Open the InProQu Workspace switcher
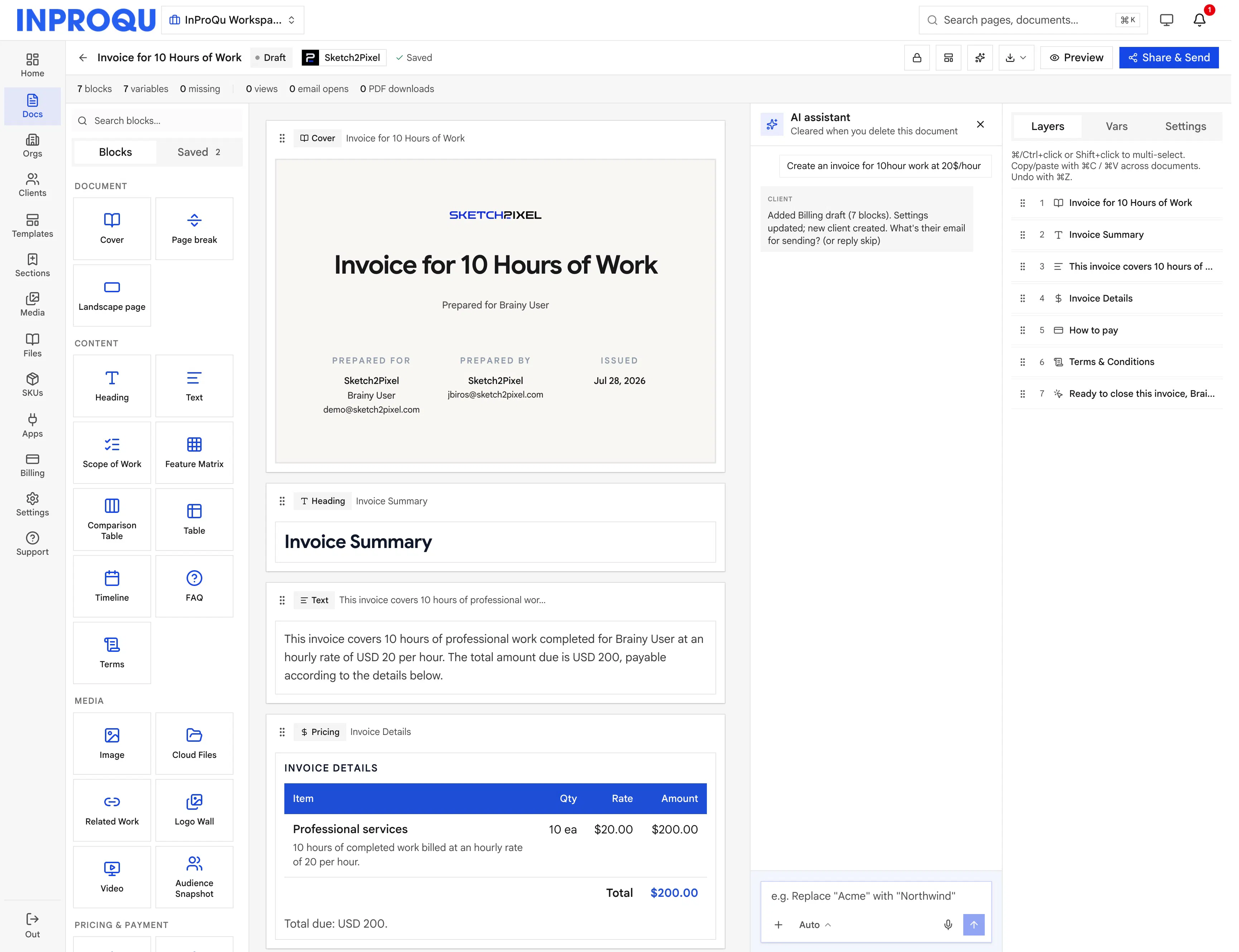 [x=233, y=20]
